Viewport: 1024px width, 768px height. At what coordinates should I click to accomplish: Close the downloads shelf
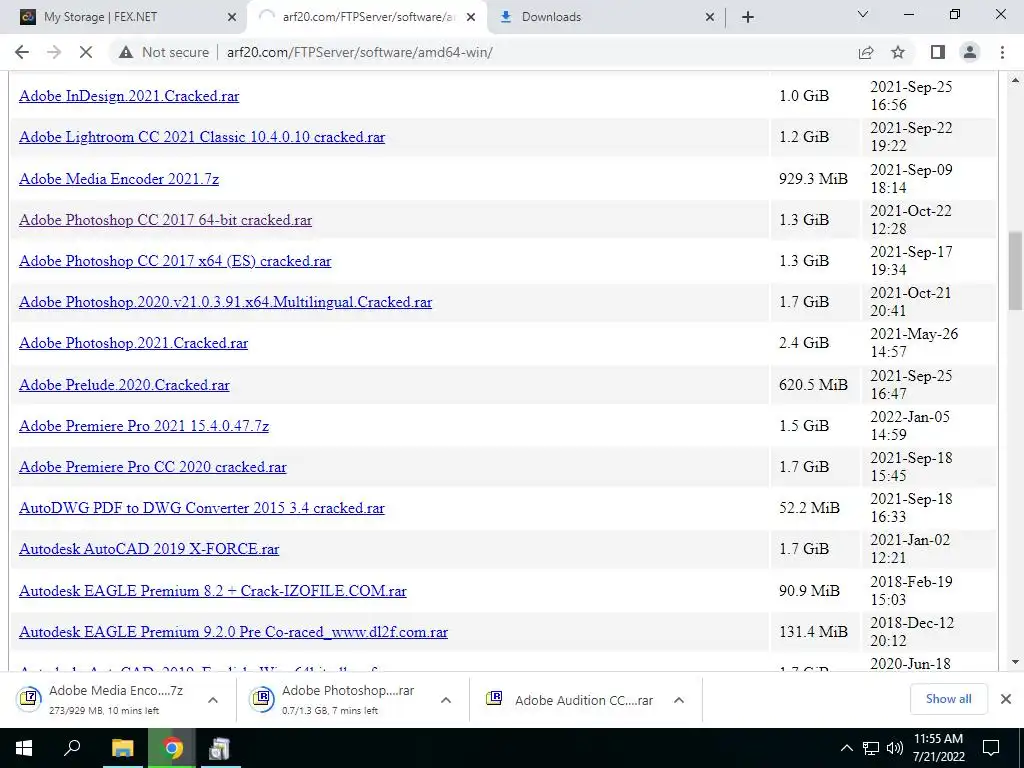(x=1006, y=699)
